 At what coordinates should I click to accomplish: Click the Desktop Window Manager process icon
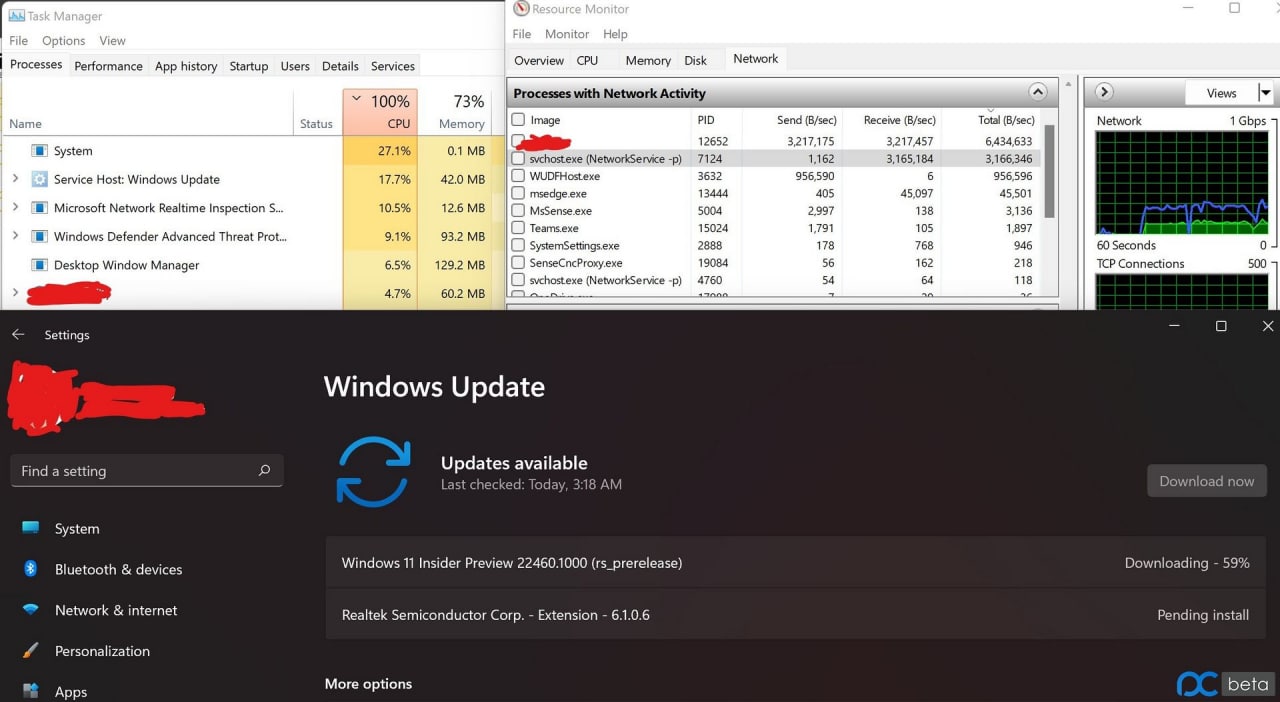pyautogui.click(x=39, y=265)
